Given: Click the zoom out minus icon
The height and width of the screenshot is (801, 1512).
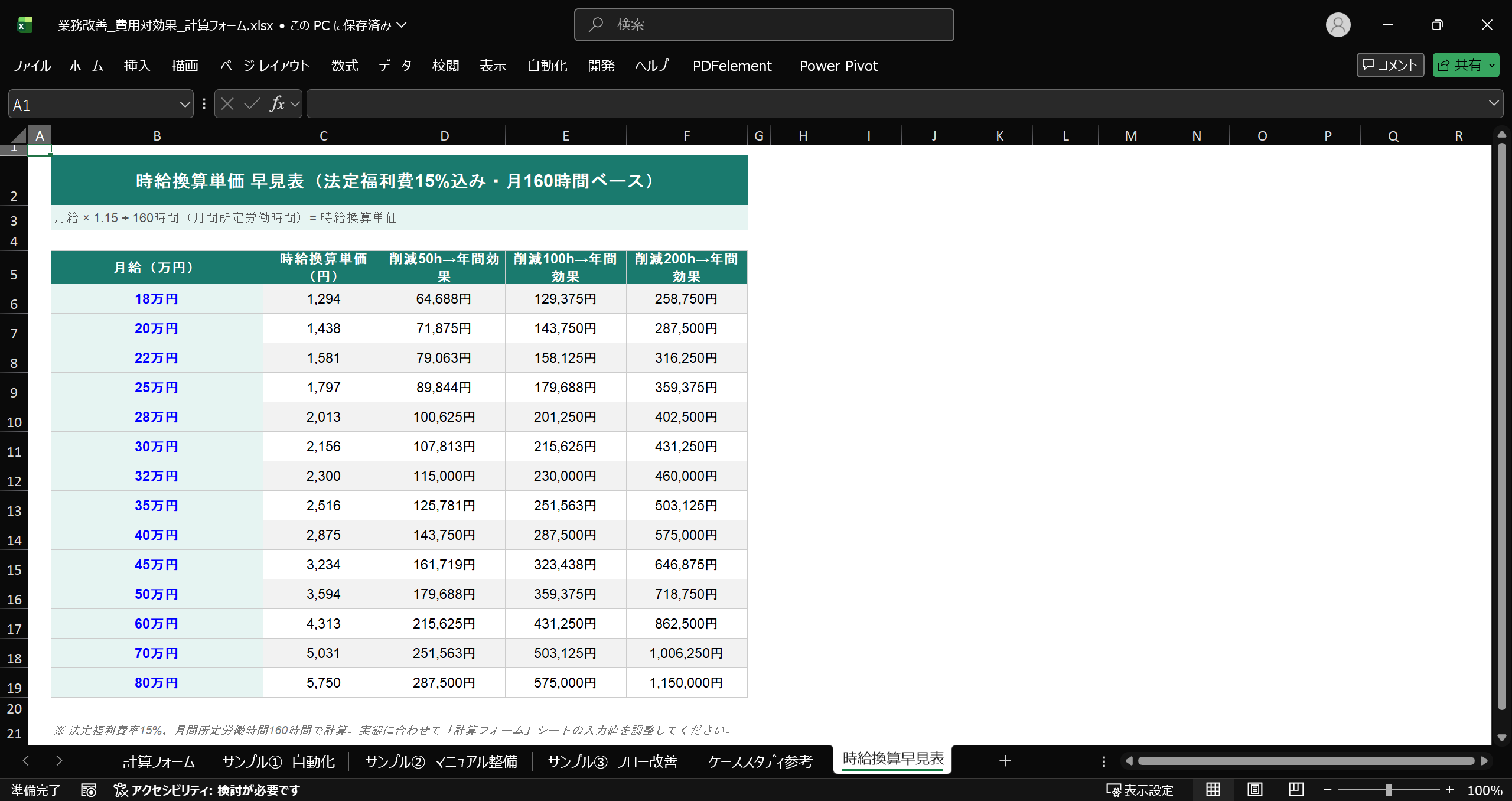Looking at the screenshot, I should pyautogui.click(x=1327, y=790).
